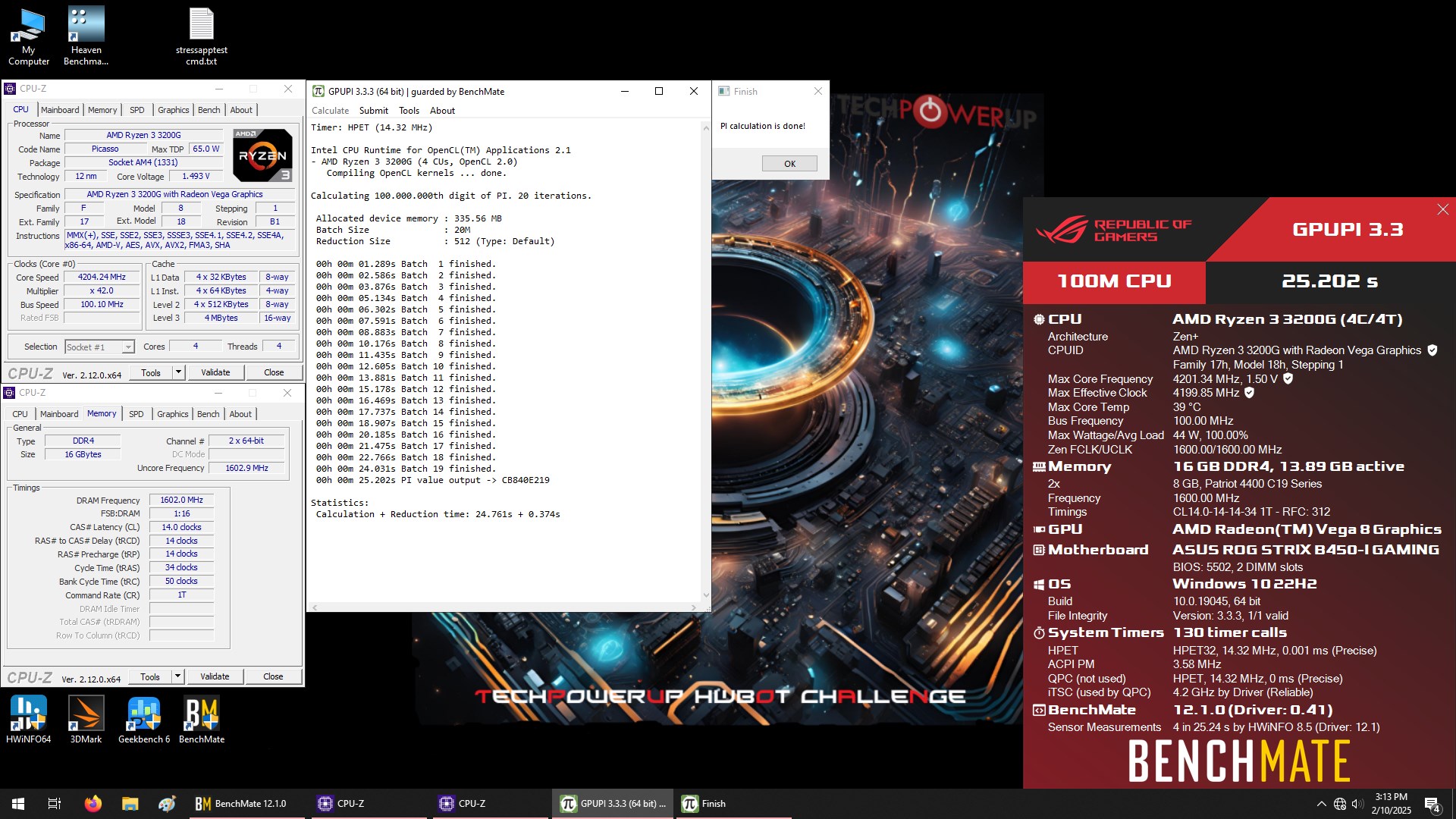Image resolution: width=1456 pixels, height=819 pixels.
Task: Open the My Computer desktop icon
Action: 28,36
